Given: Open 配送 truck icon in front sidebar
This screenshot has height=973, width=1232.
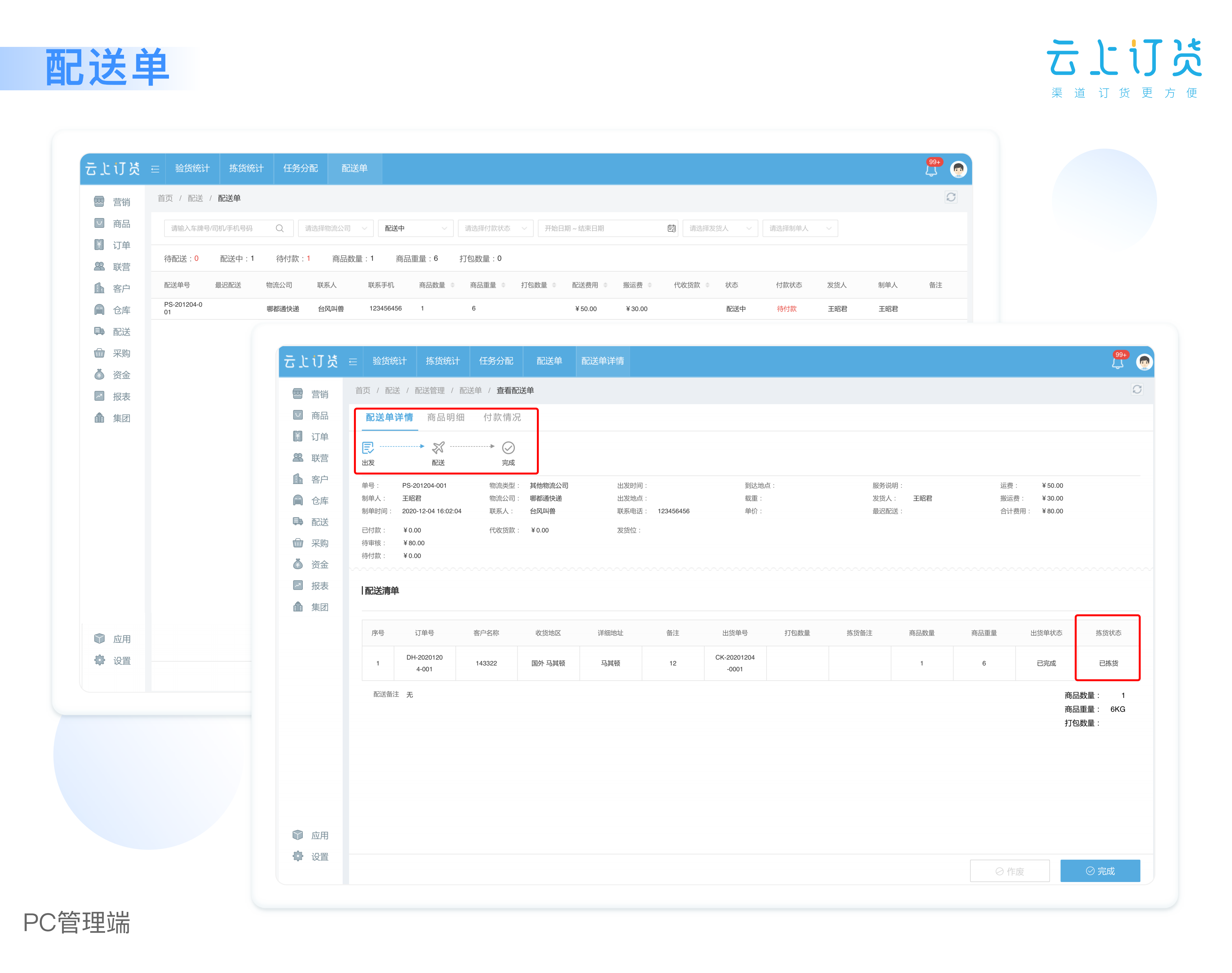Looking at the screenshot, I should coord(297,521).
